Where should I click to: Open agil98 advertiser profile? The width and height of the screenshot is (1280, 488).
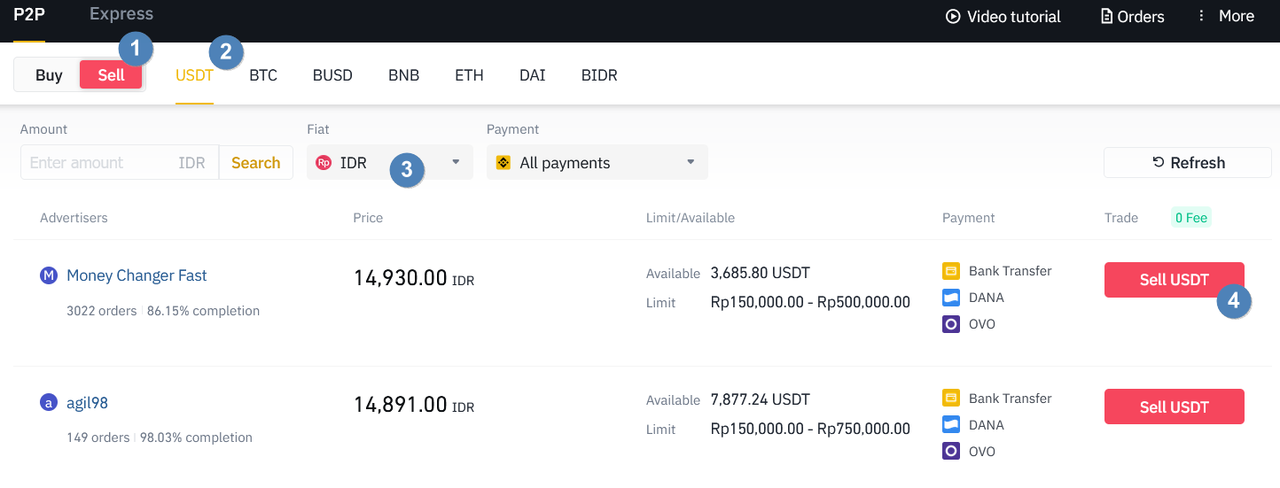[x=87, y=403]
